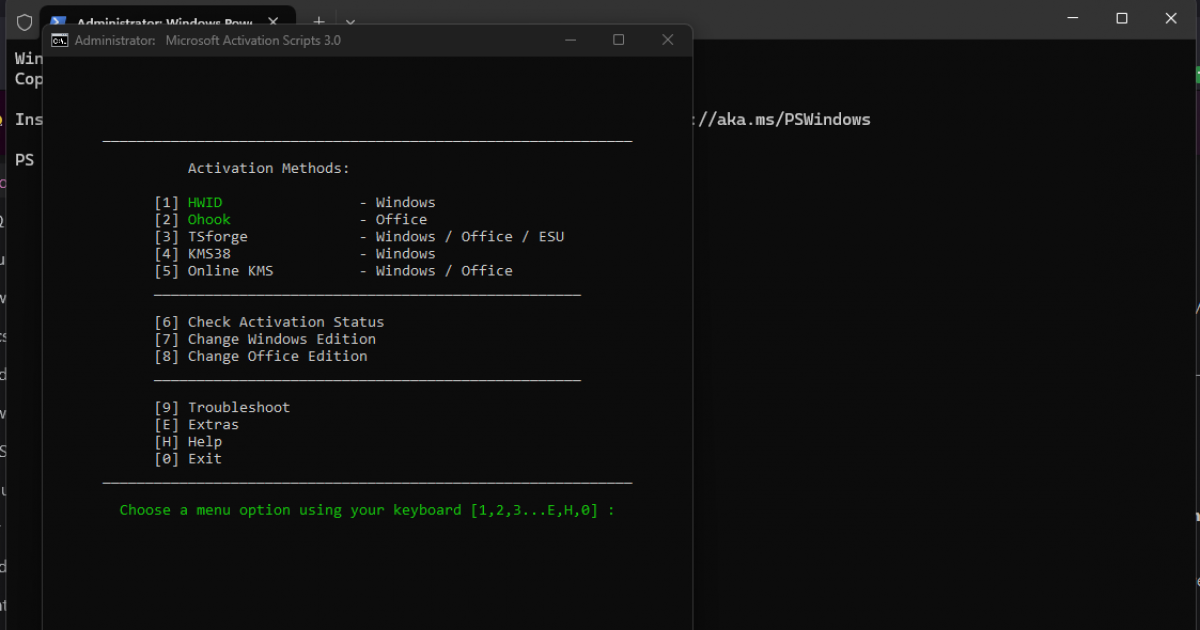Maximize the Windows Terminal window
This screenshot has width=1200, height=630.
[x=1122, y=19]
